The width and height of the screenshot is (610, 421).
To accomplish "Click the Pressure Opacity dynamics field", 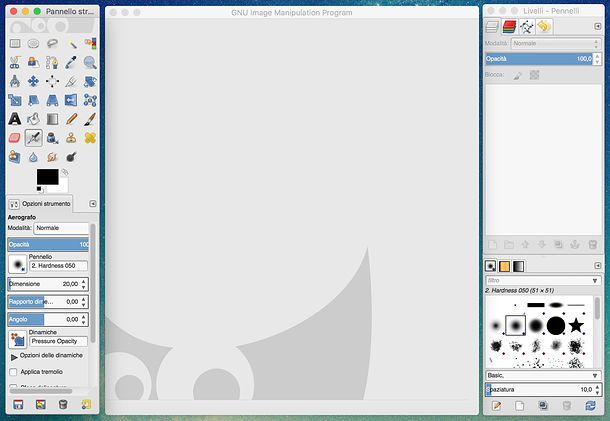I will pyautogui.click(x=59, y=341).
